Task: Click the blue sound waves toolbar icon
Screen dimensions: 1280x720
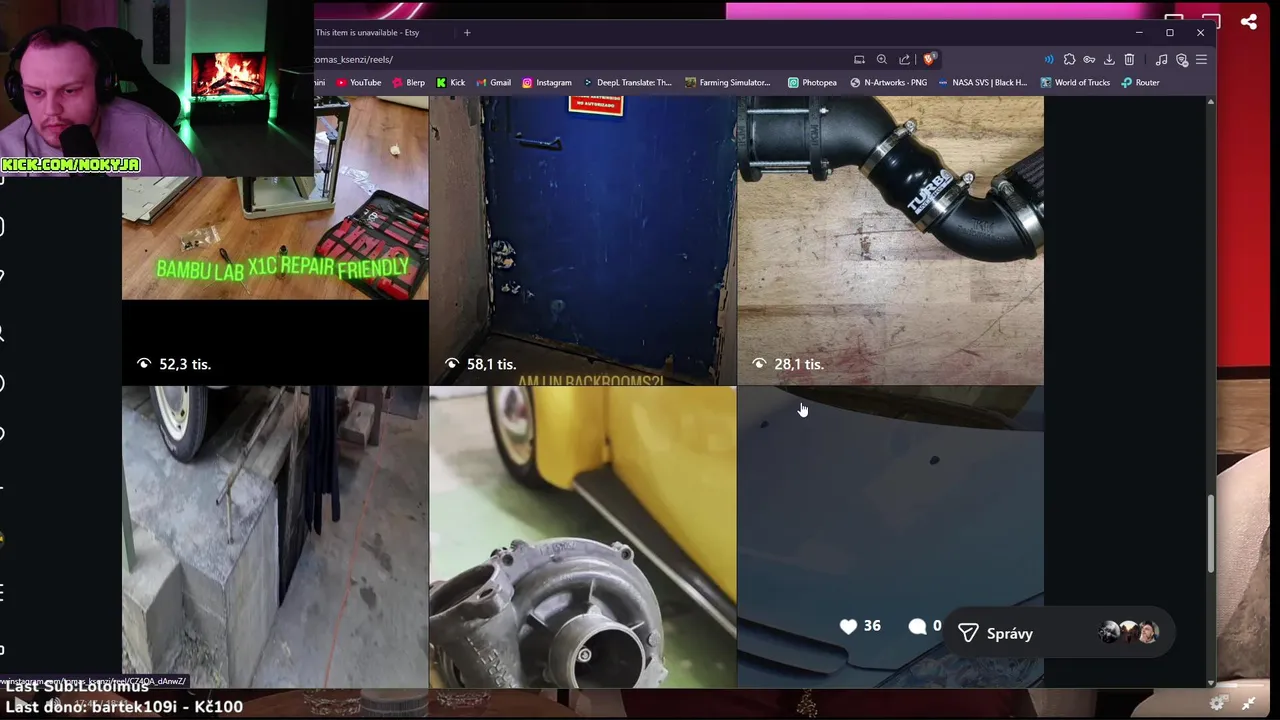Action: (1048, 59)
